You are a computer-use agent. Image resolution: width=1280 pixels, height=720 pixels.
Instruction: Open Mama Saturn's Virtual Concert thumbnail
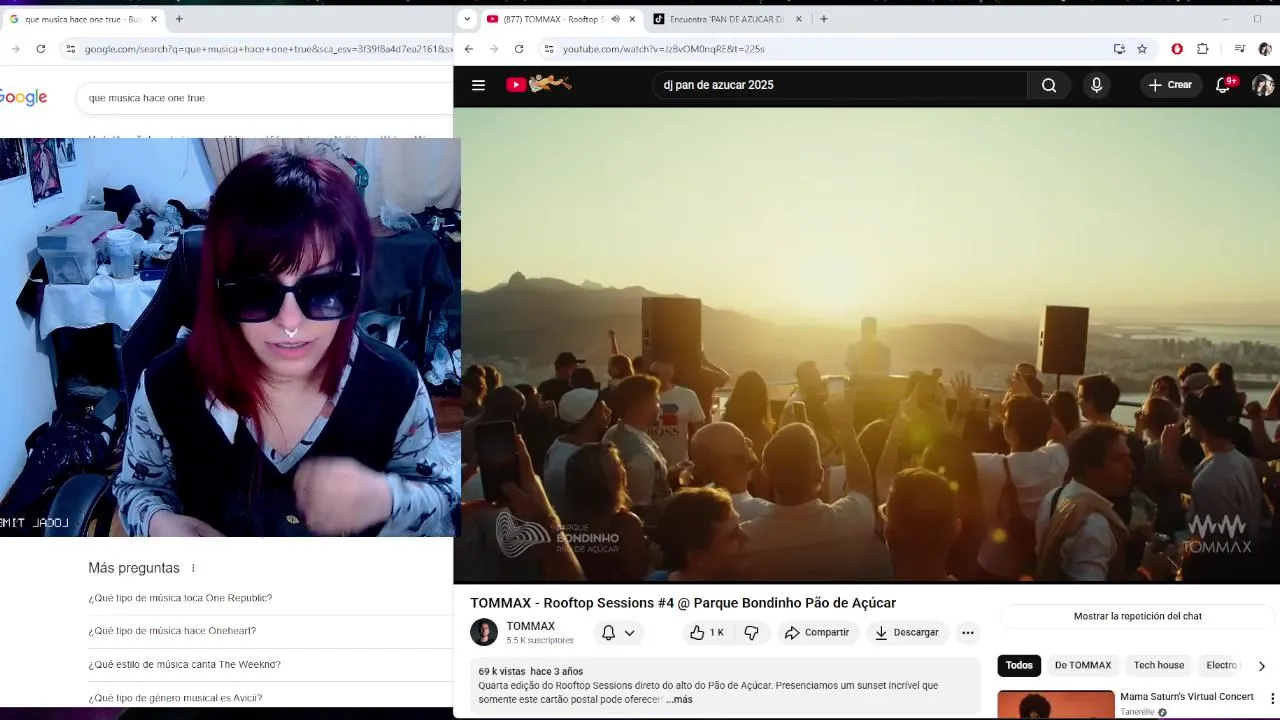1055,705
